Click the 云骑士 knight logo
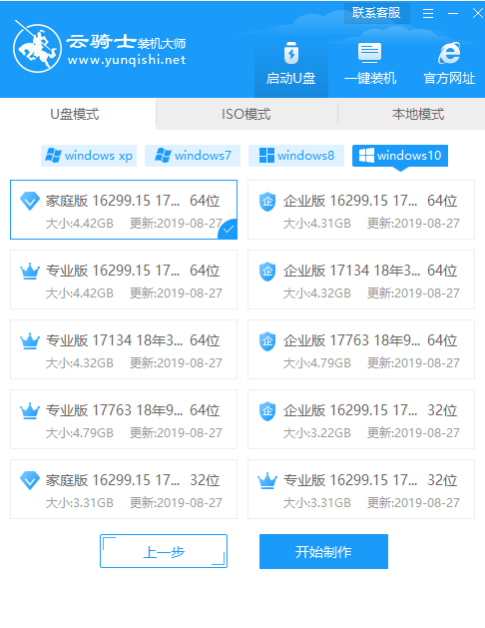This screenshot has height=628, width=485. 37,47
